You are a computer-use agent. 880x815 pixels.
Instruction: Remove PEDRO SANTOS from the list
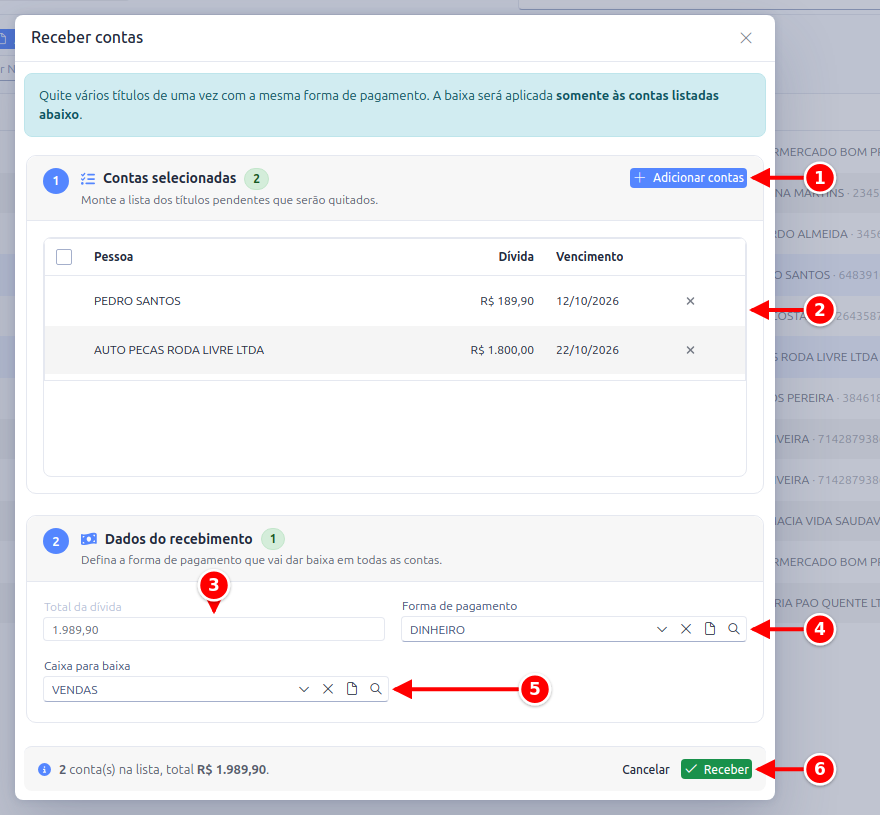tap(690, 301)
